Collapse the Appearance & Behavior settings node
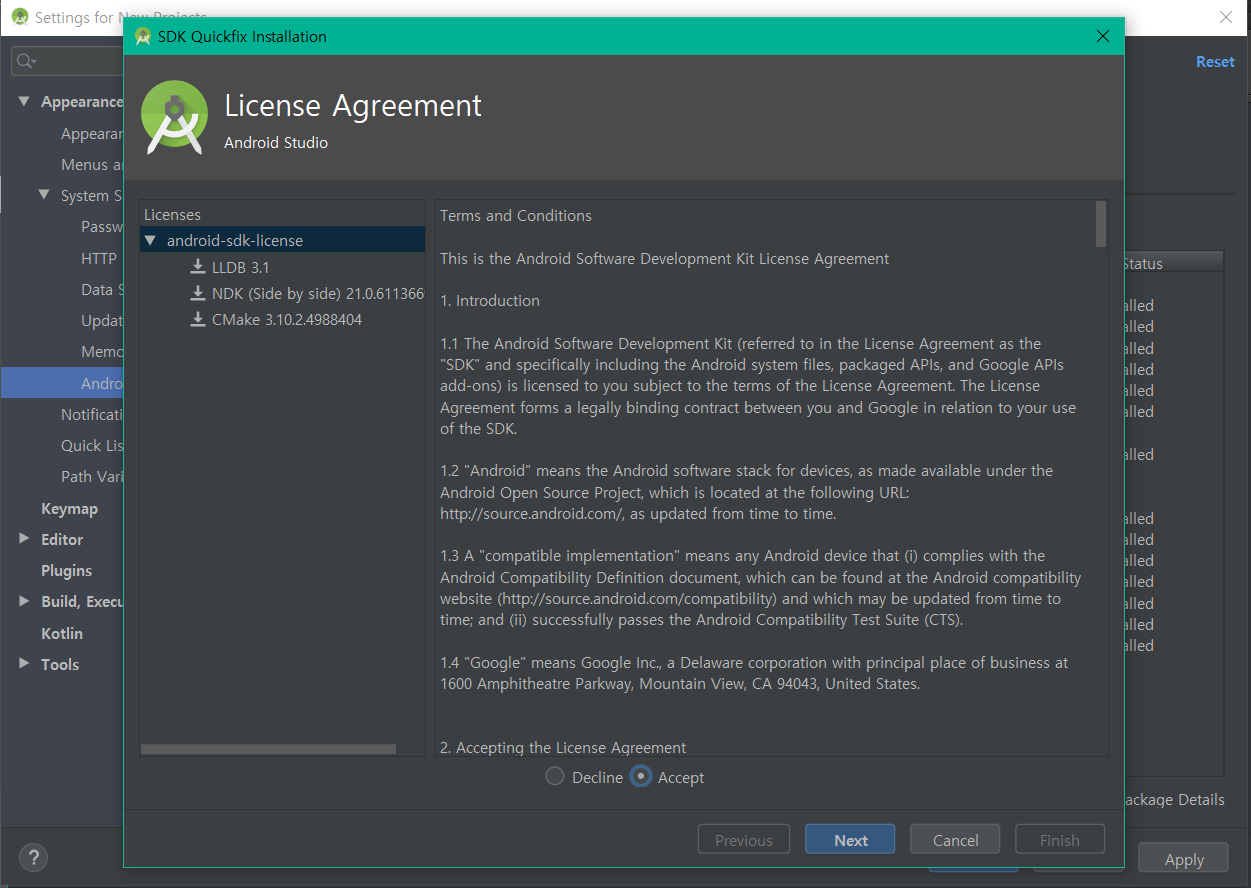1251x888 pixels. click(x=24, y=101)
